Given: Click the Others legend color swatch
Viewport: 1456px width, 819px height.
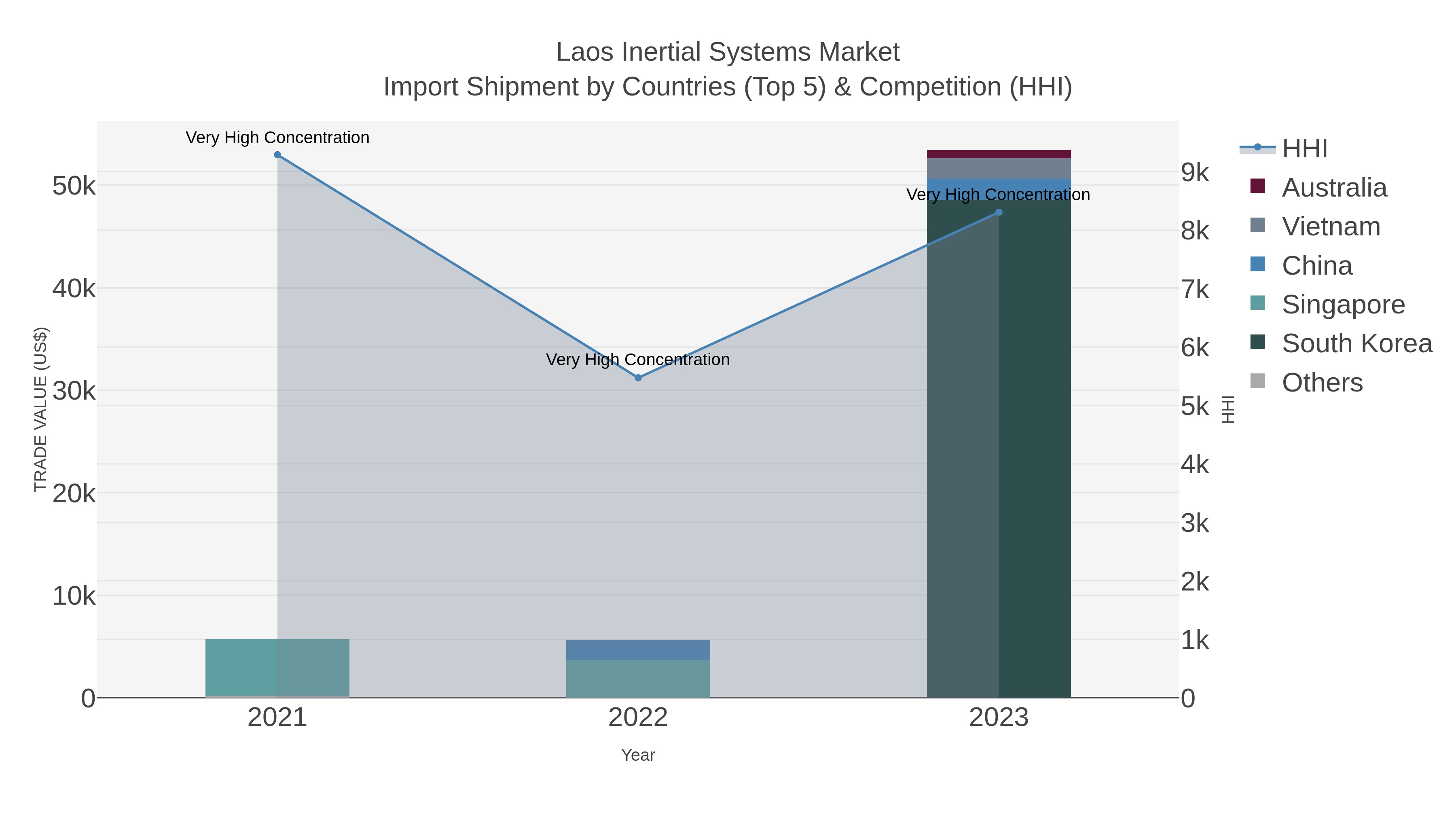Looking at the screenshot, I should 1257,381.
